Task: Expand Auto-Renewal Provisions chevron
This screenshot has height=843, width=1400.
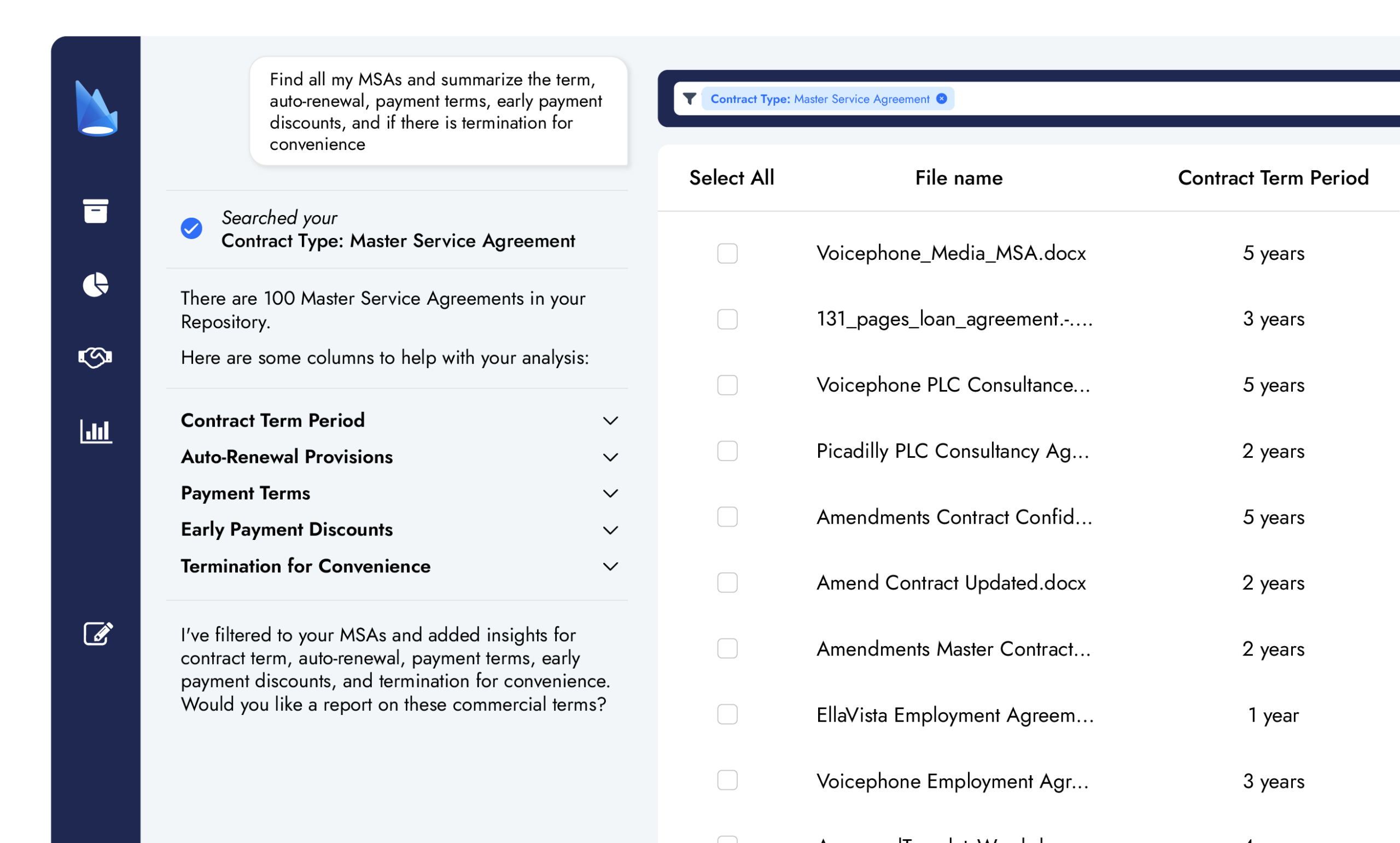Action: coord(610,457)
